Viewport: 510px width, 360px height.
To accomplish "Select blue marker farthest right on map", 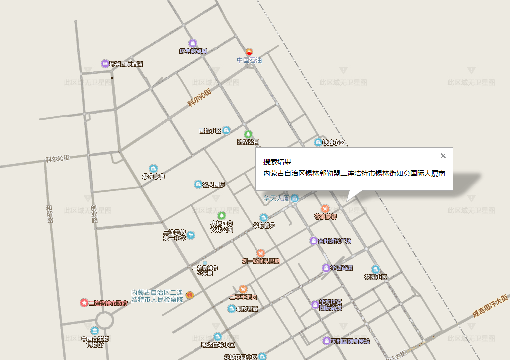I will pos(376,269).
